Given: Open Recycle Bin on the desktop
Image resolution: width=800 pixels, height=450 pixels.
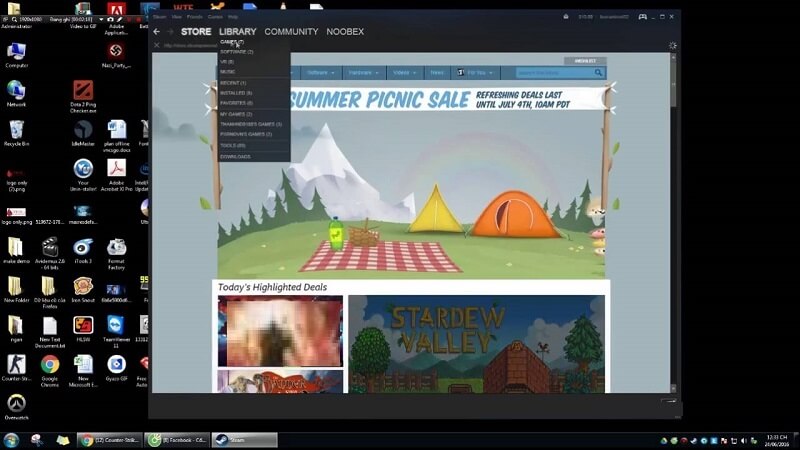Looking at the screenshot, I should [16, 133].
